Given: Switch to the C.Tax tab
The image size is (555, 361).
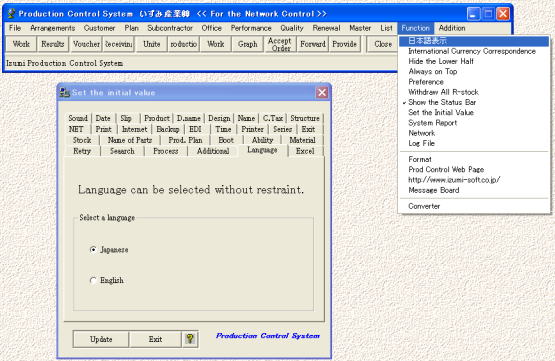Looking at the screenshot, I should 273,118.
